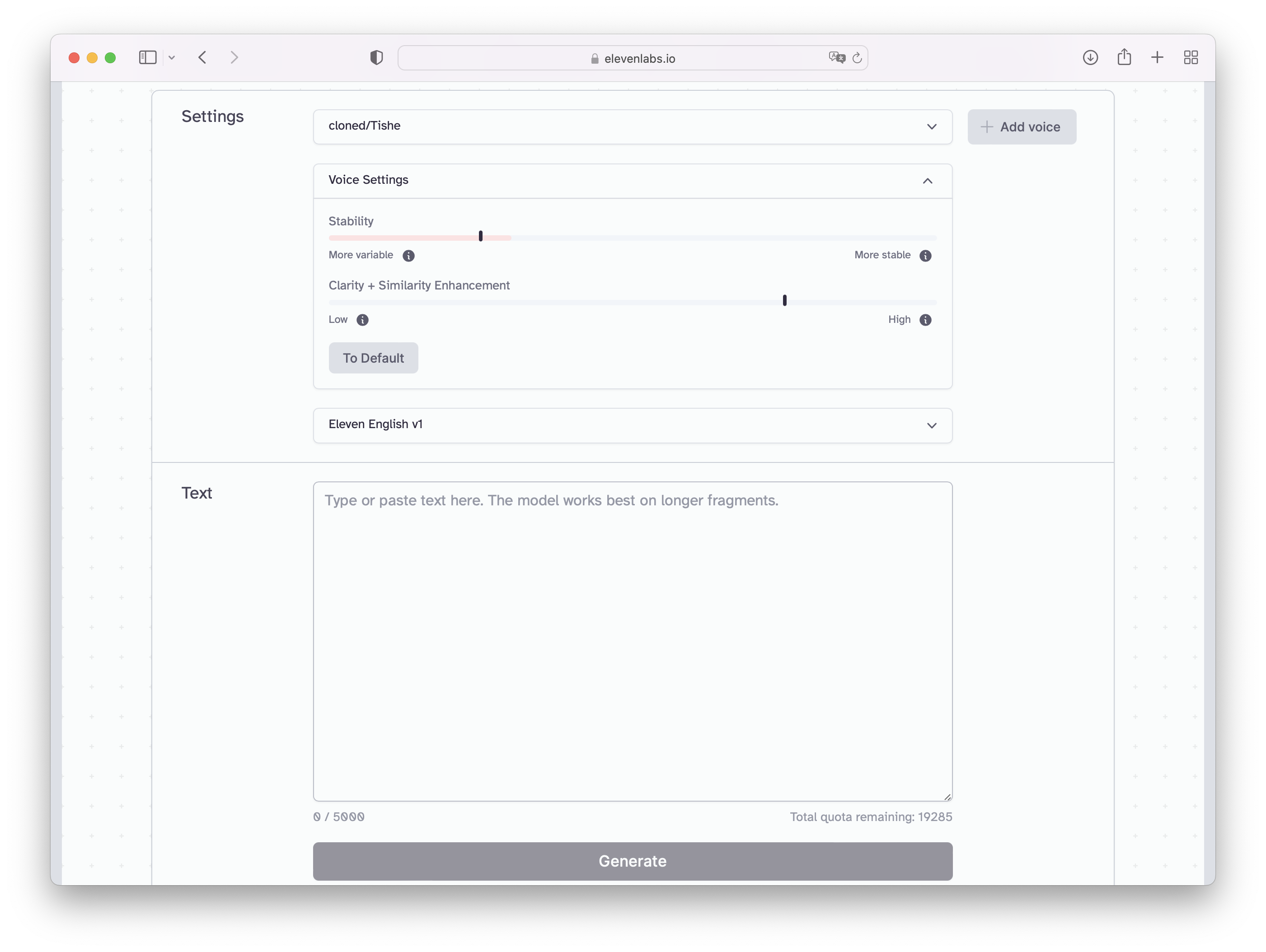Click the 'Text' section heading
The width and height of the screenshot is (1266, 952).
(196, 493)
